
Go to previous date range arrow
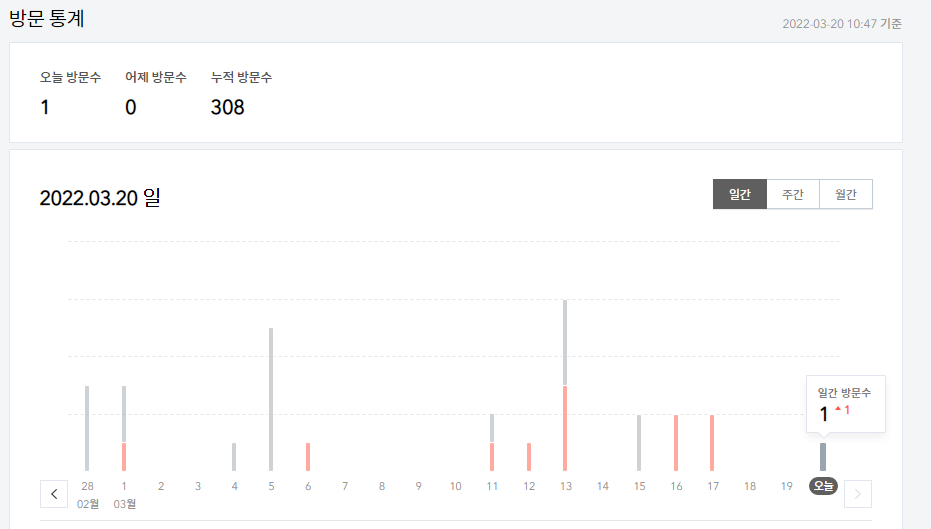54,494
